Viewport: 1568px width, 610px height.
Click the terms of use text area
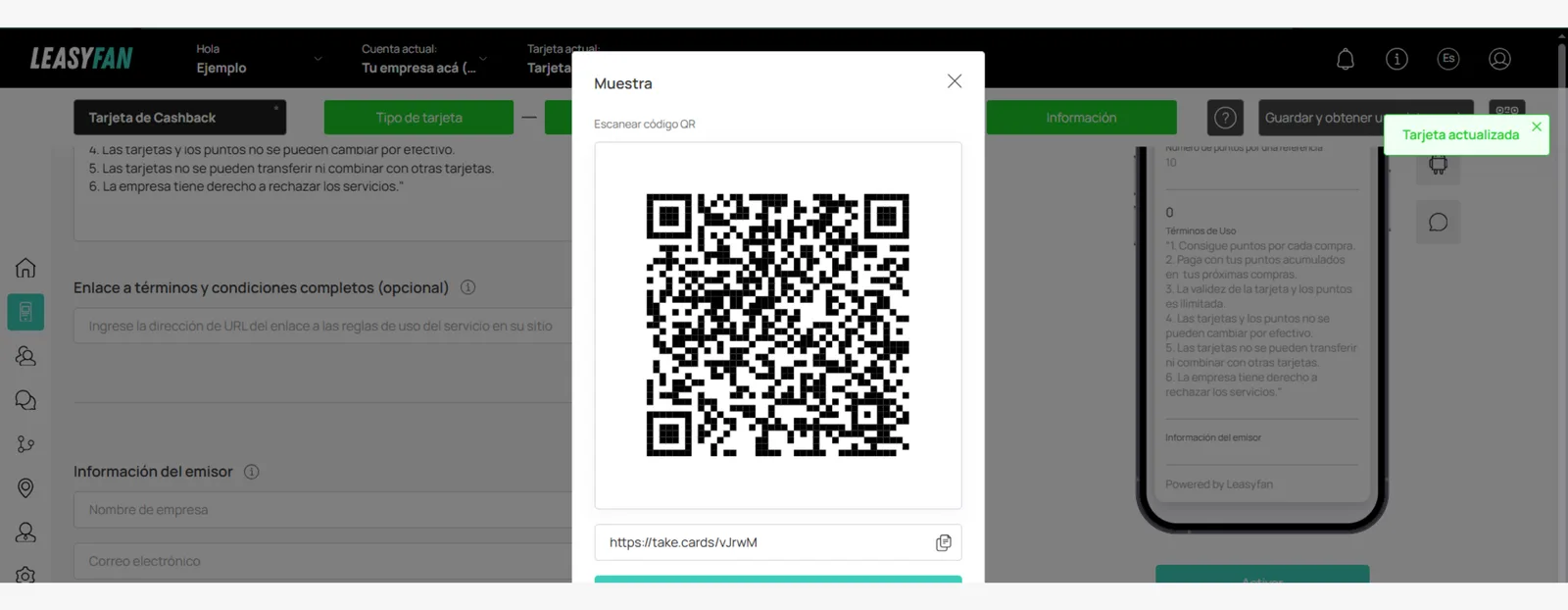322,192
